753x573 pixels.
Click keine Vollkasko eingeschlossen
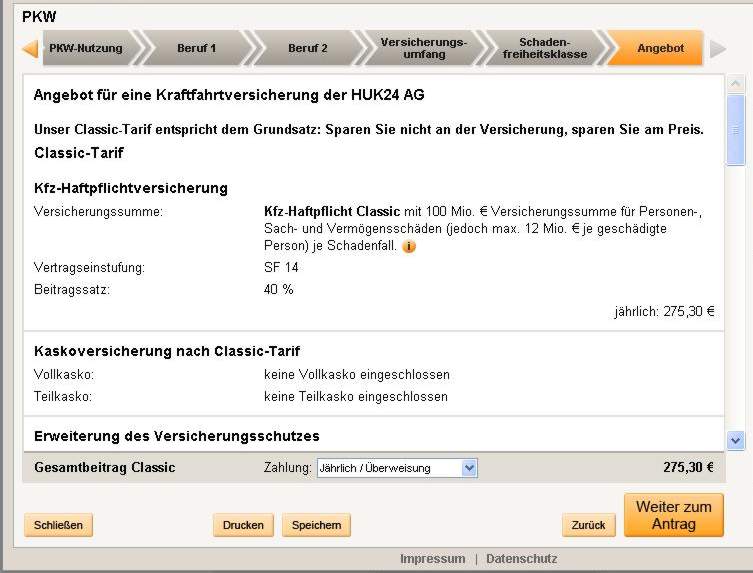(357, 375)
